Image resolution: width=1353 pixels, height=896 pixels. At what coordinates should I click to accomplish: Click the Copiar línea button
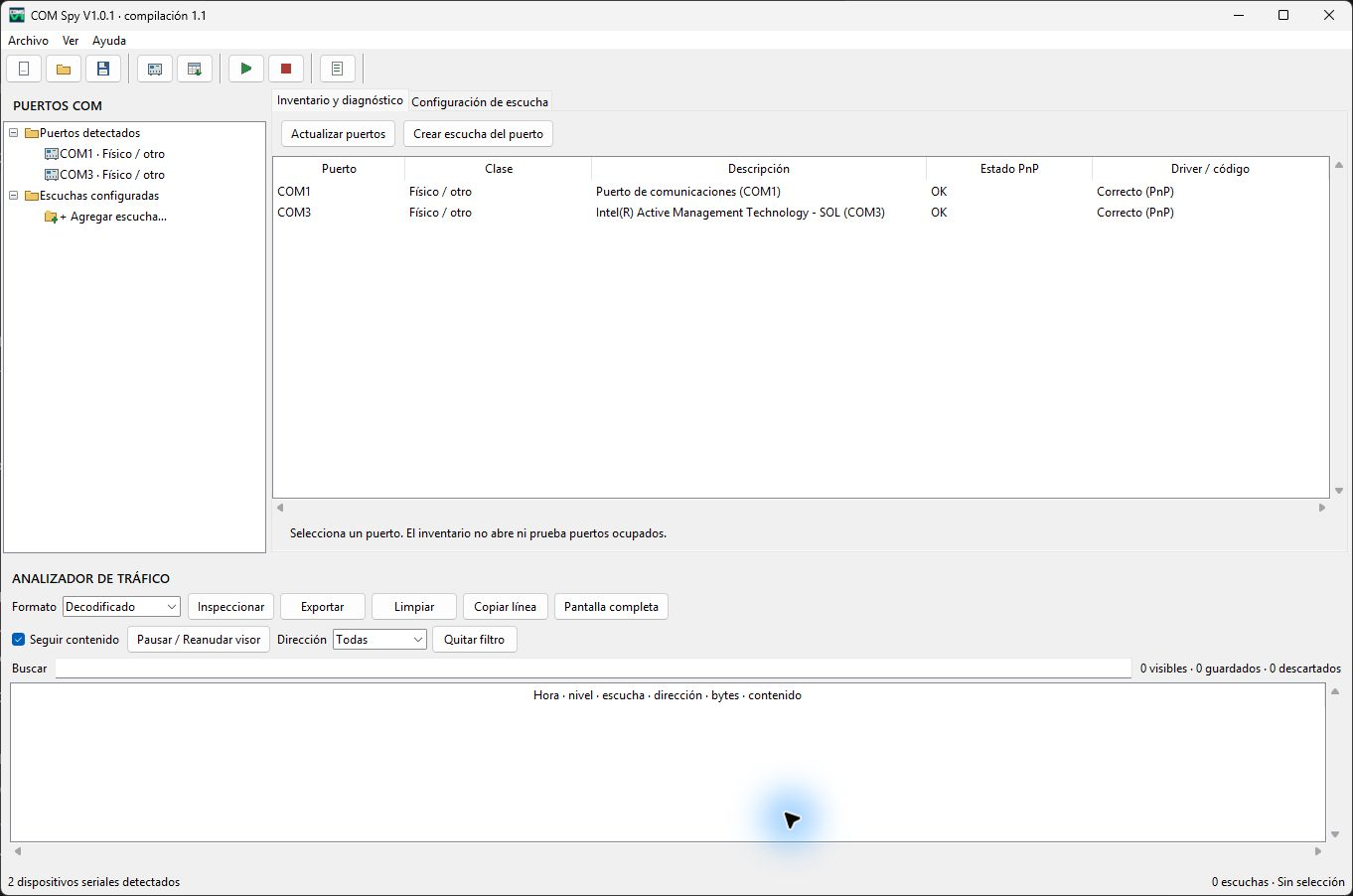(x=506, y=607)
